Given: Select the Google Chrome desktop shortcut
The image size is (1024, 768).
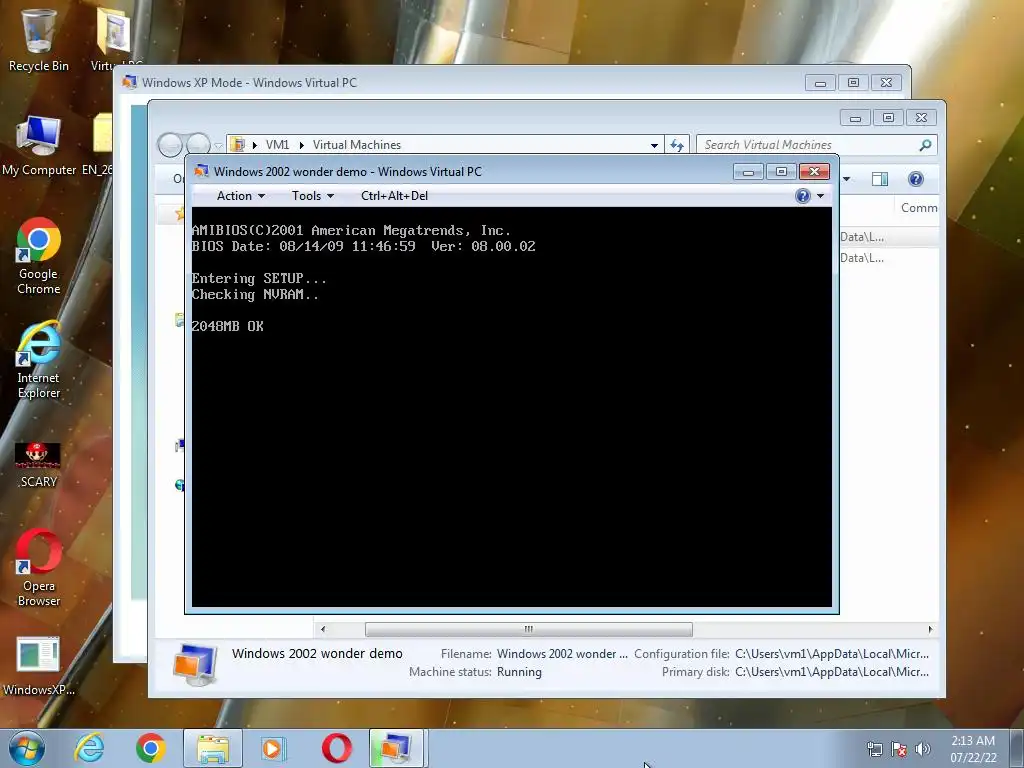Looking at the screenshot, I should point(38,256).
